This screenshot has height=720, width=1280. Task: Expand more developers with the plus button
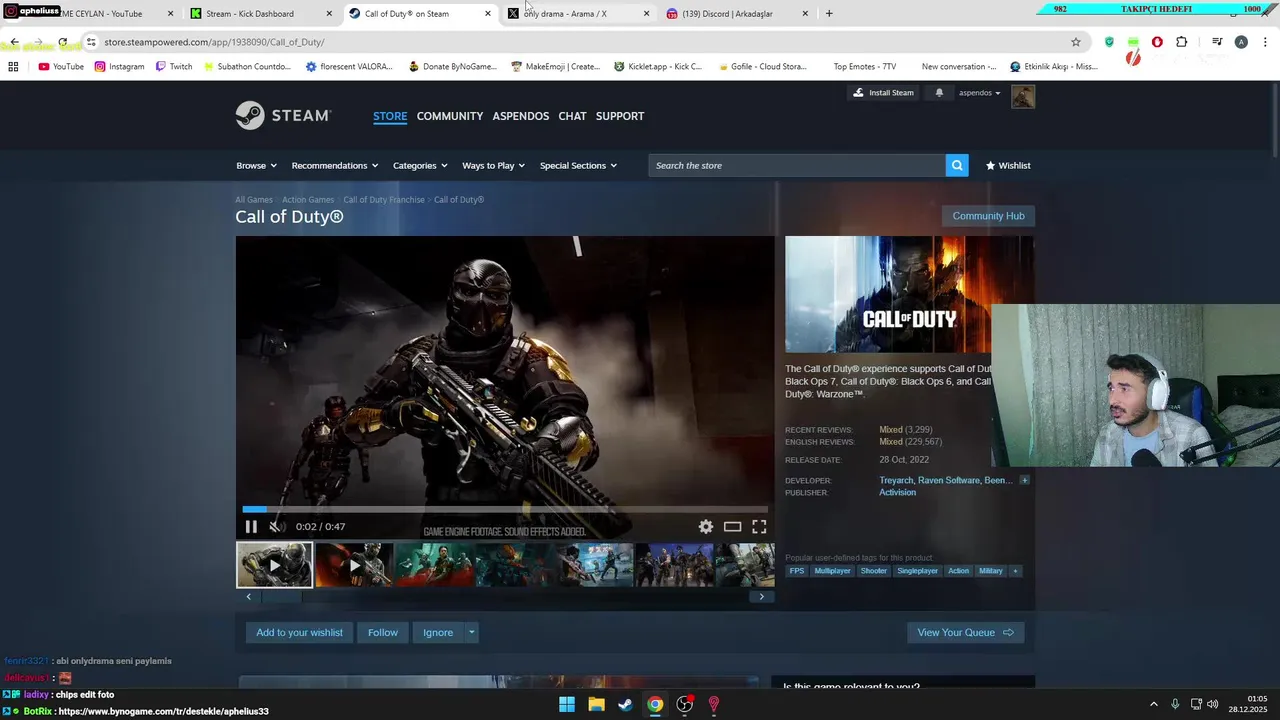(x=1024, y=480)
